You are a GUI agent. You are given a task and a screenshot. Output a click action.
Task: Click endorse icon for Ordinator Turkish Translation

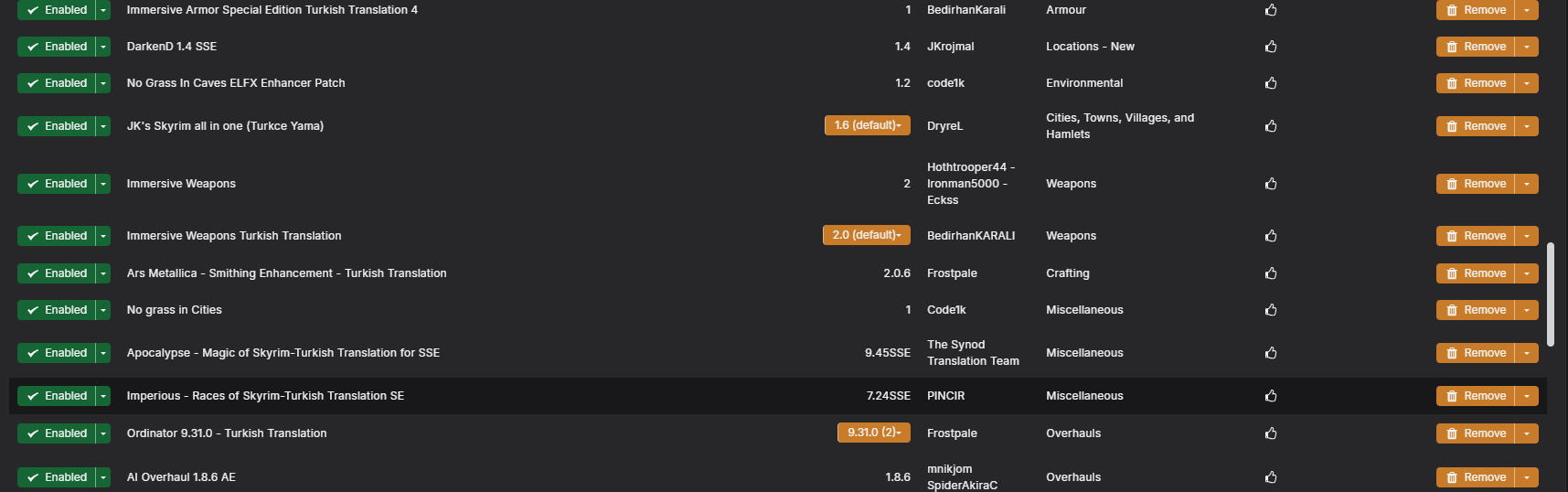coord(1271,433)
